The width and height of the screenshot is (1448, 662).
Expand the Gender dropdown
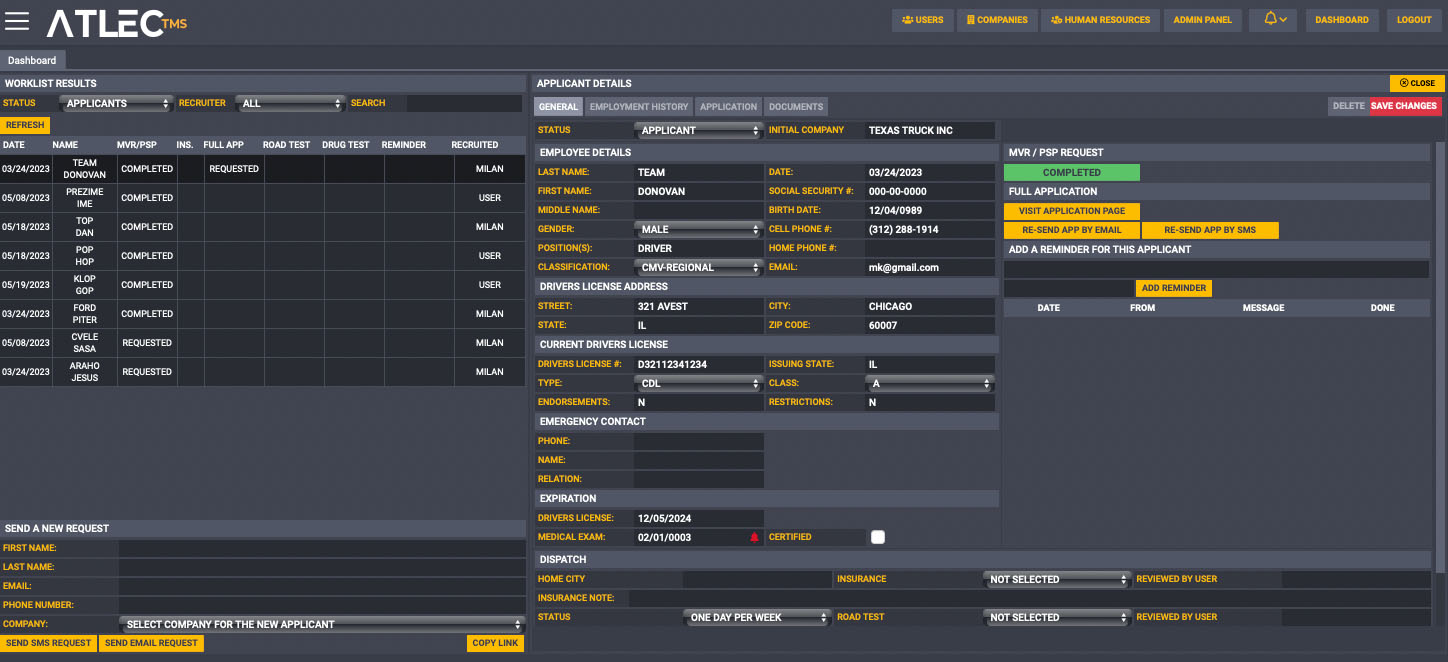click(x=698, y=230)
